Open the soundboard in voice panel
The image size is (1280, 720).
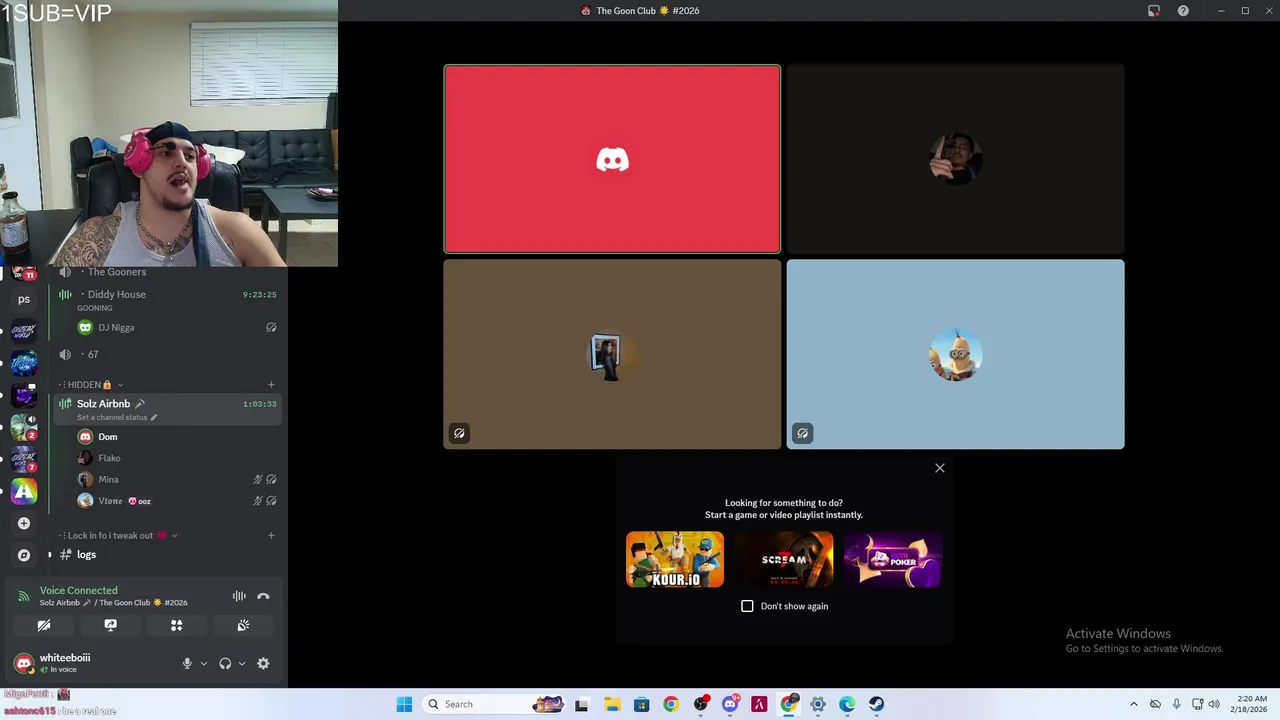243,625
